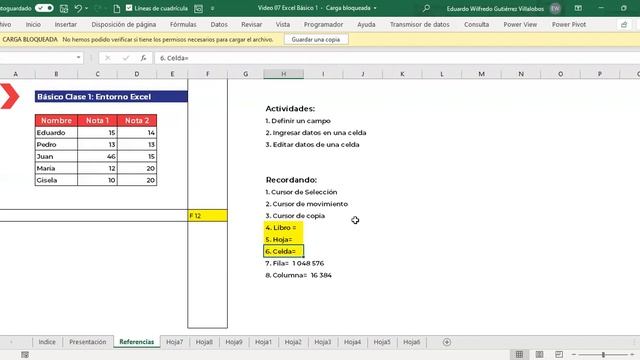
Task: Click the Undo arrow icon
Action: click(78, 8)
